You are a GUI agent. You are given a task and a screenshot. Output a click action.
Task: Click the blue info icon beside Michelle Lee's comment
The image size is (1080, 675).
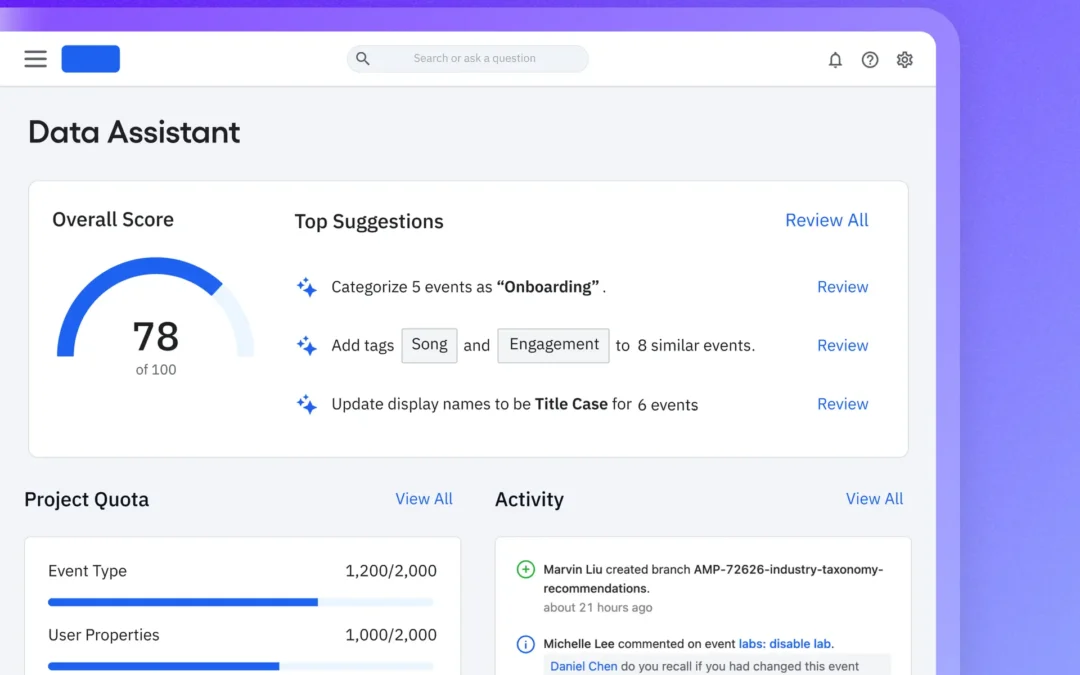[526, 644]
